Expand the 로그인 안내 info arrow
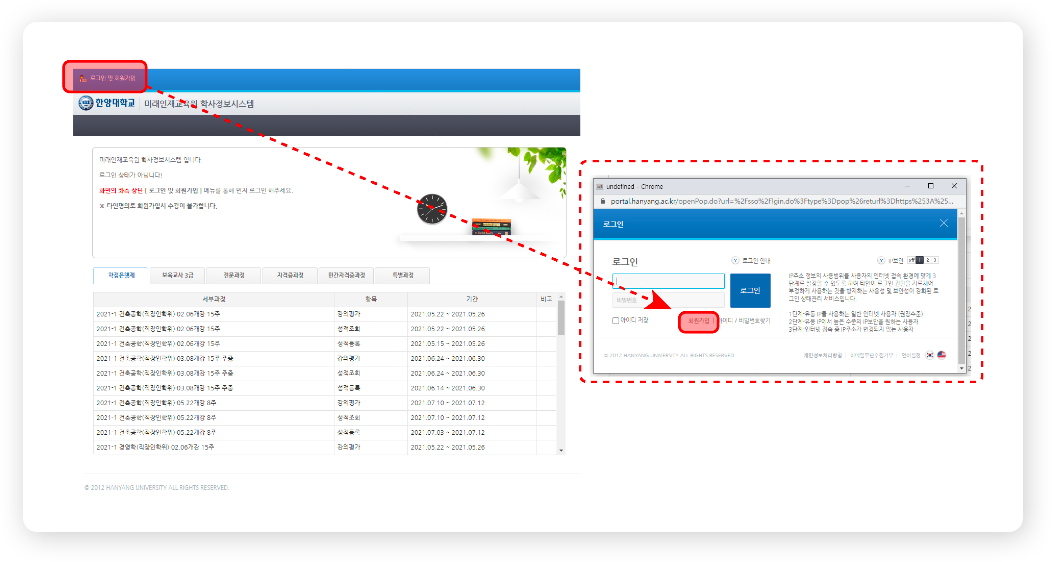 coord(735,260)
